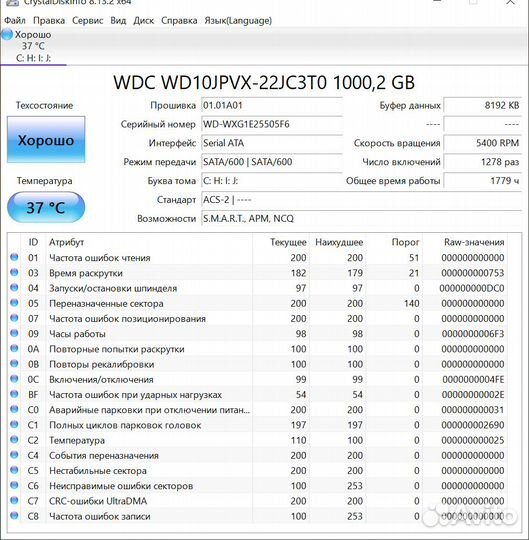The height and width of the screenshot is (540, 529).
Task: Open the Диск menu
Action: pyautogui.click(x=144, y=21)
